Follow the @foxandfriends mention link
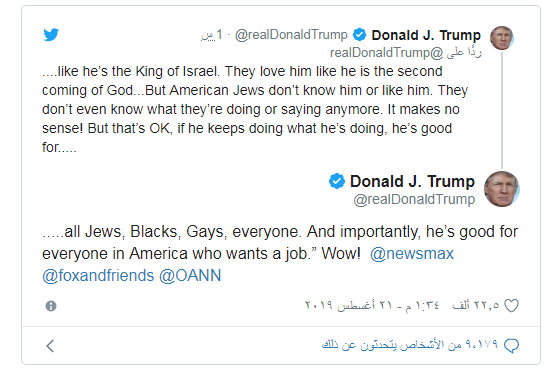560x374 pixels. click(98, 276)
